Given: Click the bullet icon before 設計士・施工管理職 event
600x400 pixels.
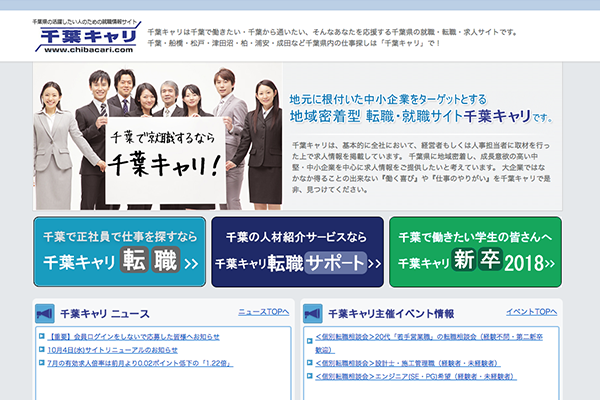Looking at the screenshot, I should click(x=310, y=362).
